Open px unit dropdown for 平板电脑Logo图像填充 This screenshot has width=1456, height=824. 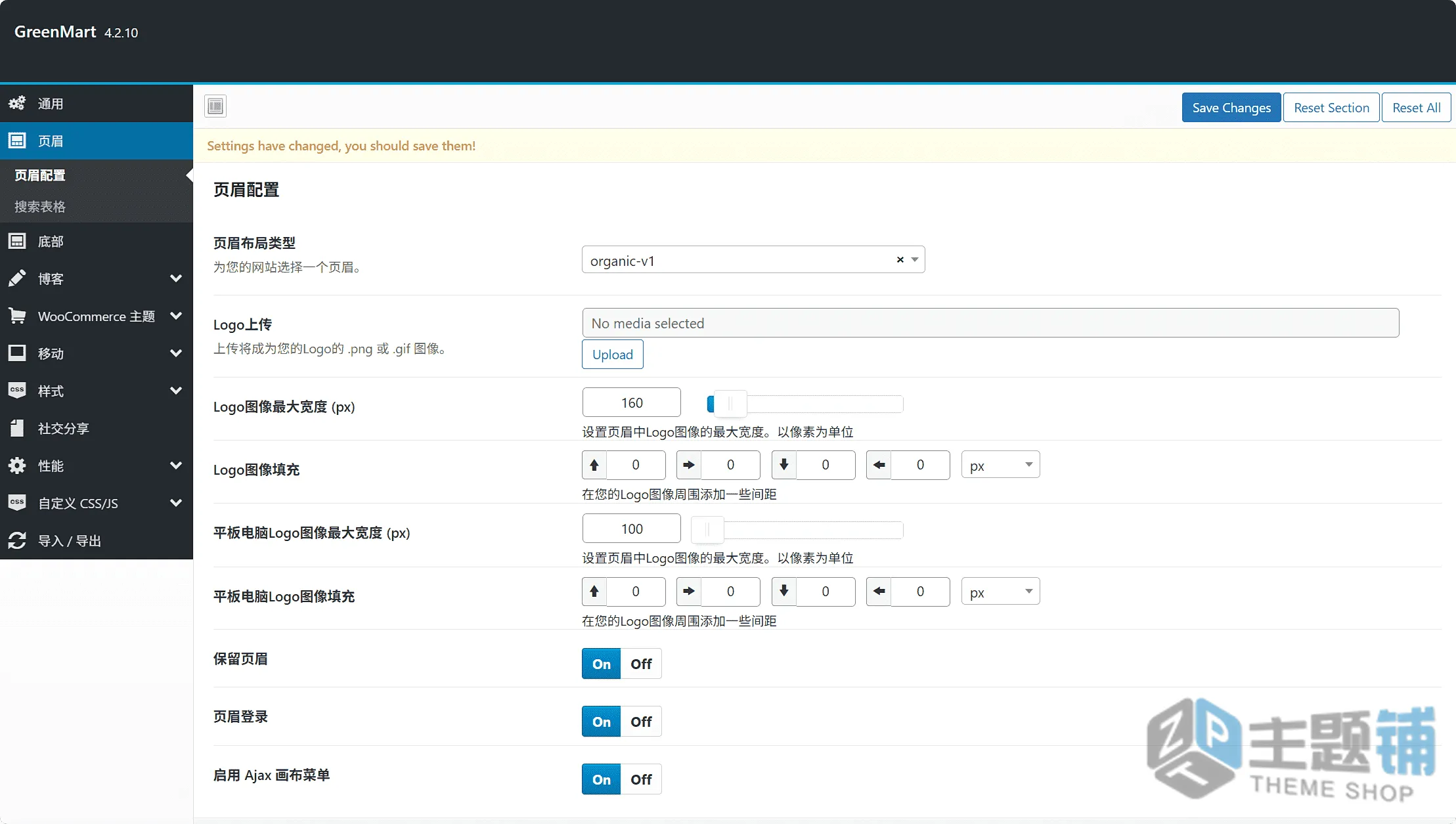[x=1000, y=592]
